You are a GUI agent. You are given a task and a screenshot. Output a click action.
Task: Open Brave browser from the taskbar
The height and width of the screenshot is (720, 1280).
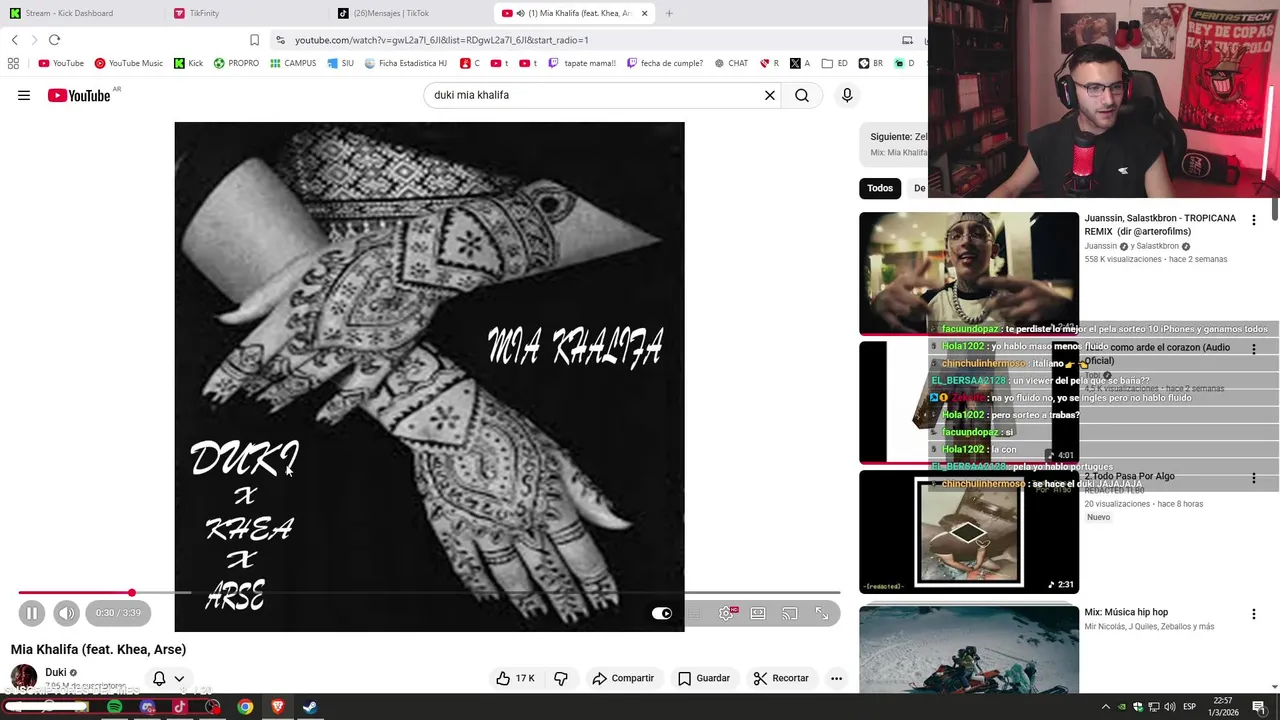(278, 707)
